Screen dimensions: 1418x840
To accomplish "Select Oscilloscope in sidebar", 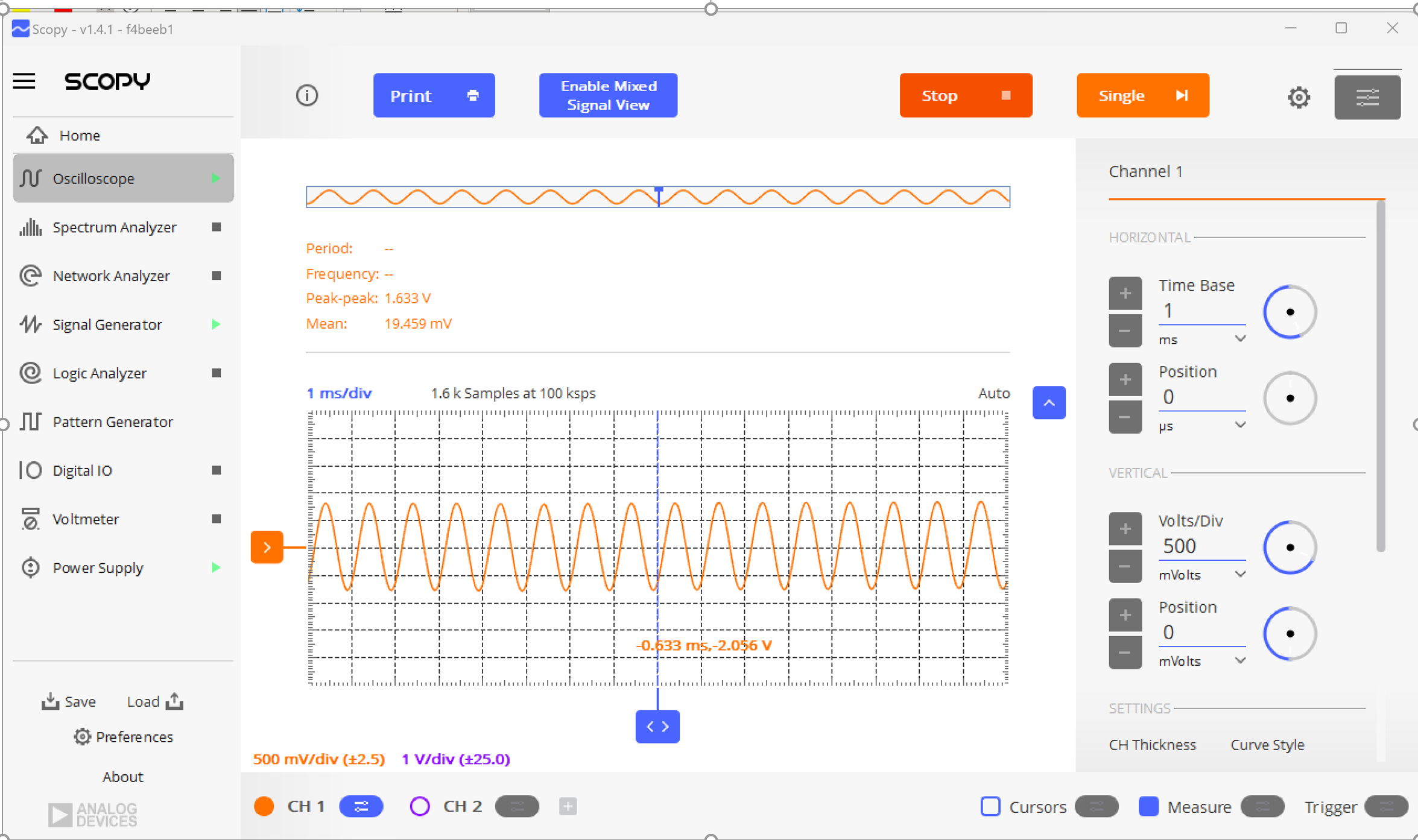I will click(123, 178).
